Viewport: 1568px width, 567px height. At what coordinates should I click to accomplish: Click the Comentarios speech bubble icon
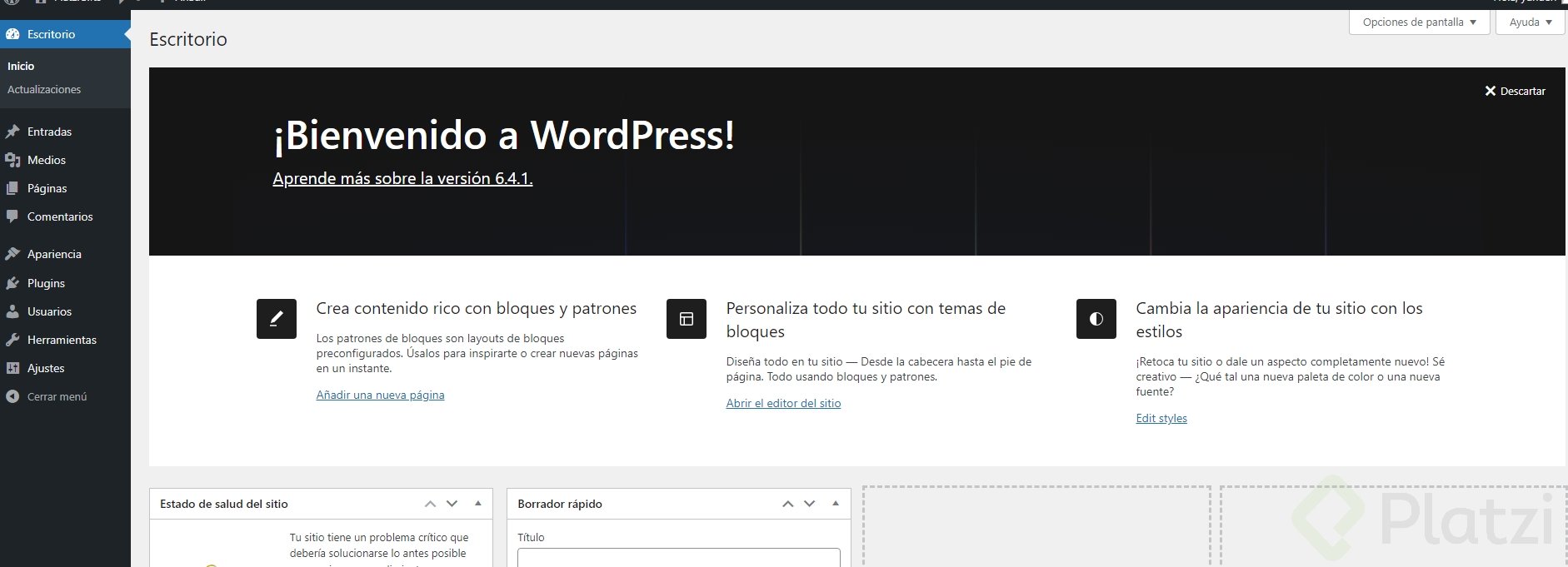coord(12,216)
